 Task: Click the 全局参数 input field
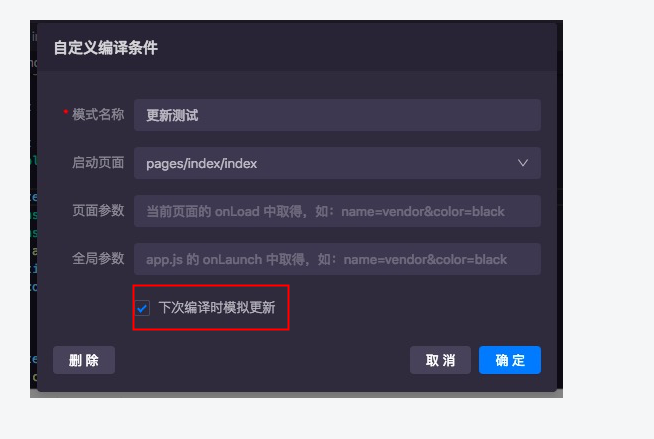(337, 259)
